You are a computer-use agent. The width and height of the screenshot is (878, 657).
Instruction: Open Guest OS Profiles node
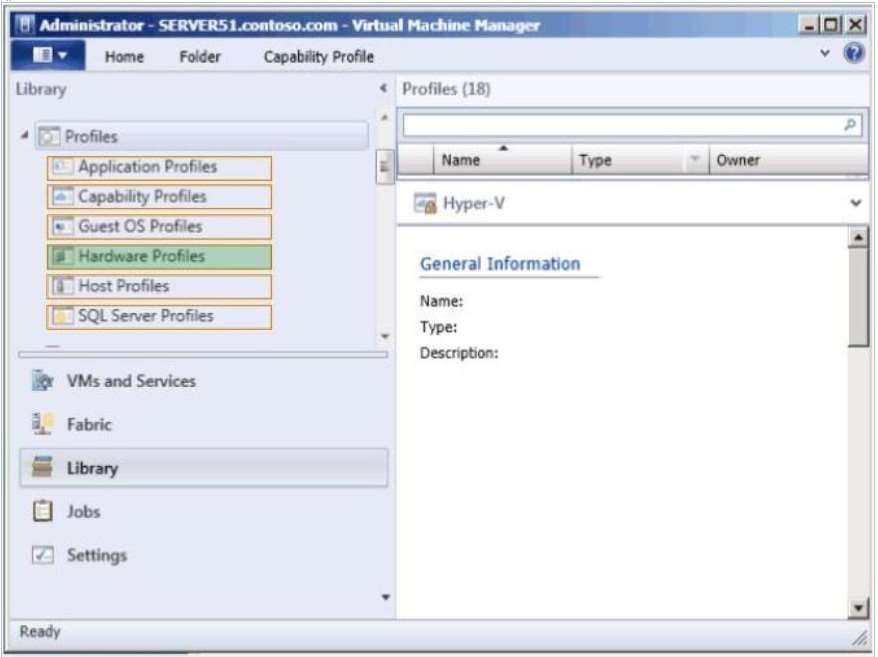click(x=159, y=226)
